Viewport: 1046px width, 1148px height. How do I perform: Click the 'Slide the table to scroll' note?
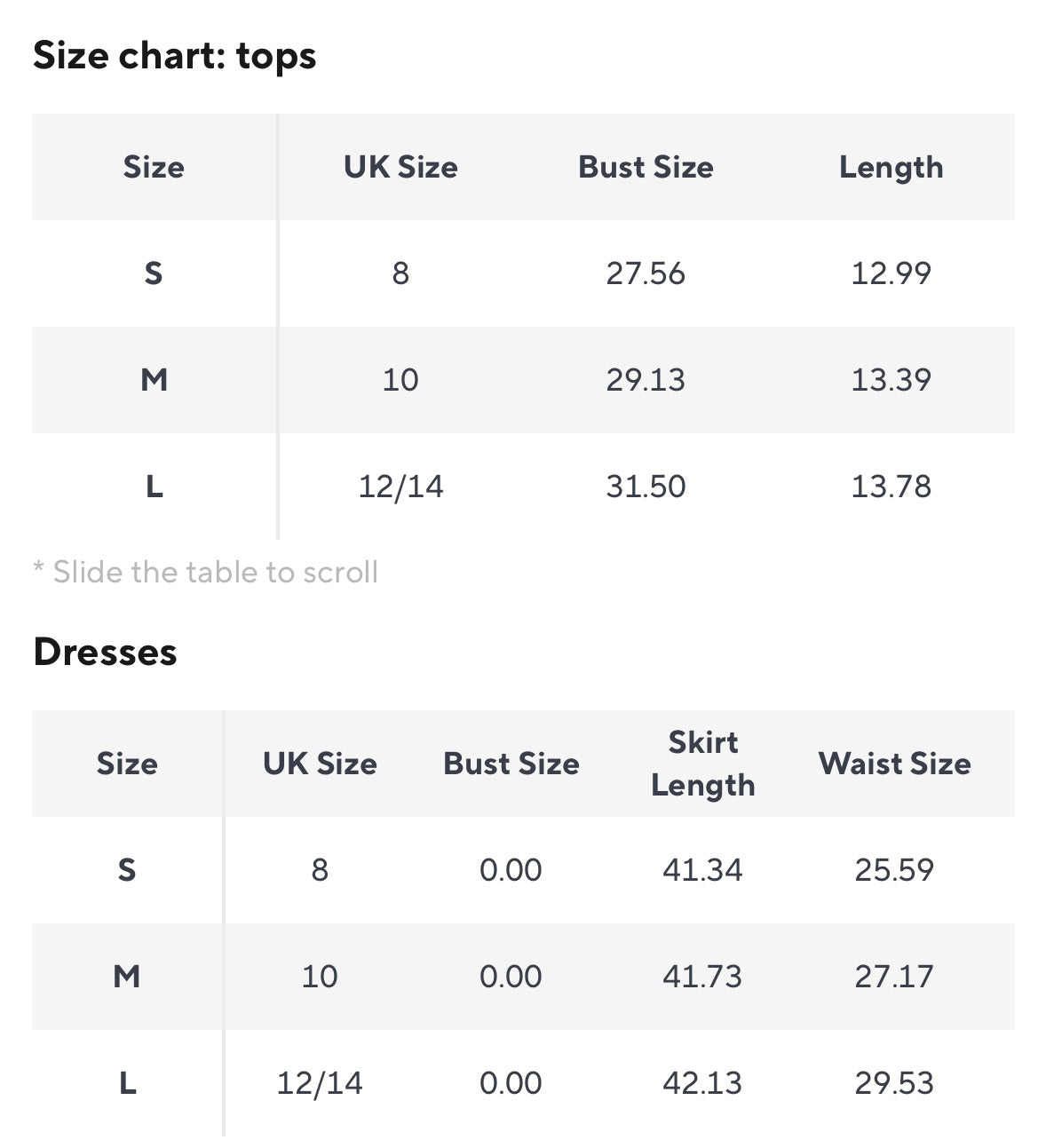[x=206, y=573]
